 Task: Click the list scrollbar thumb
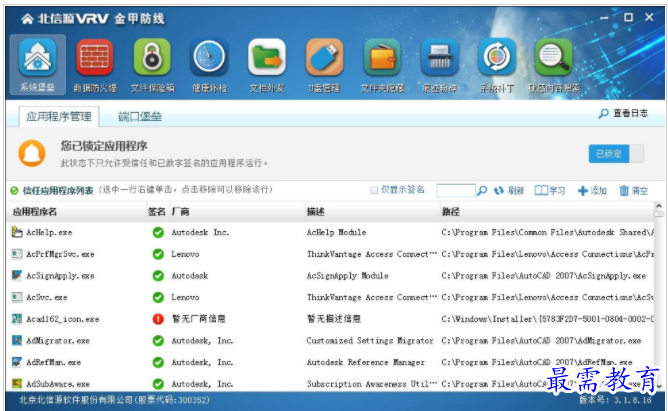(x=659, y=214)
